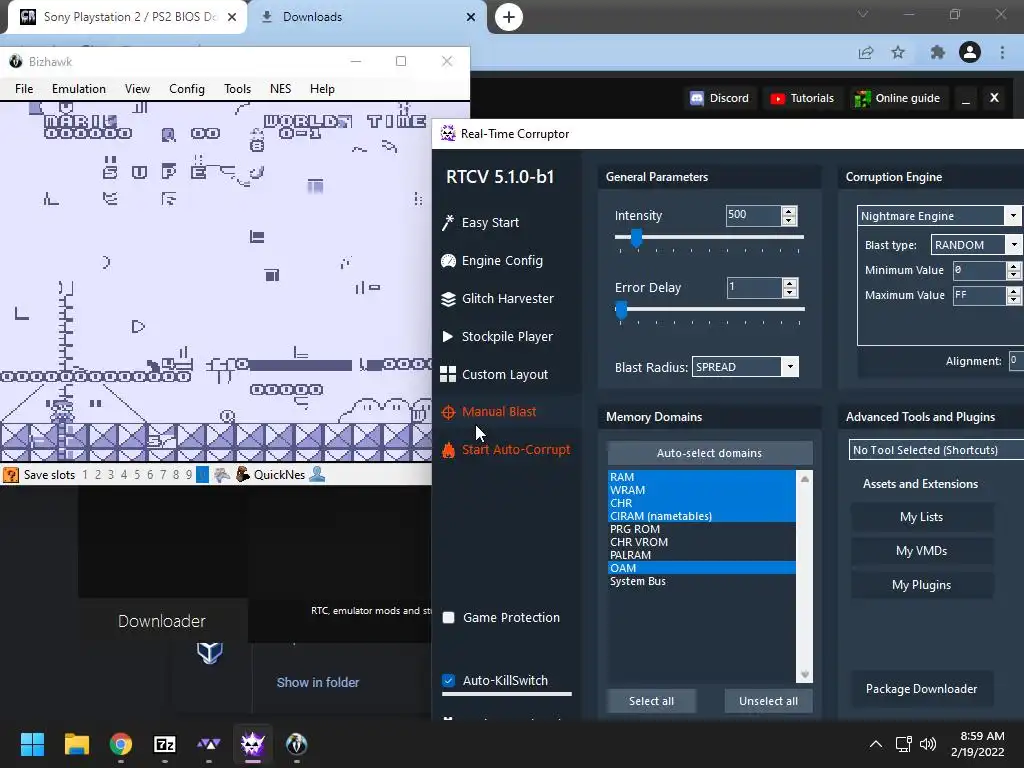Select CHR VROM memory domain
Image resolution: width=1024 pixels, height=768 pixels.
tap(701, 543)
